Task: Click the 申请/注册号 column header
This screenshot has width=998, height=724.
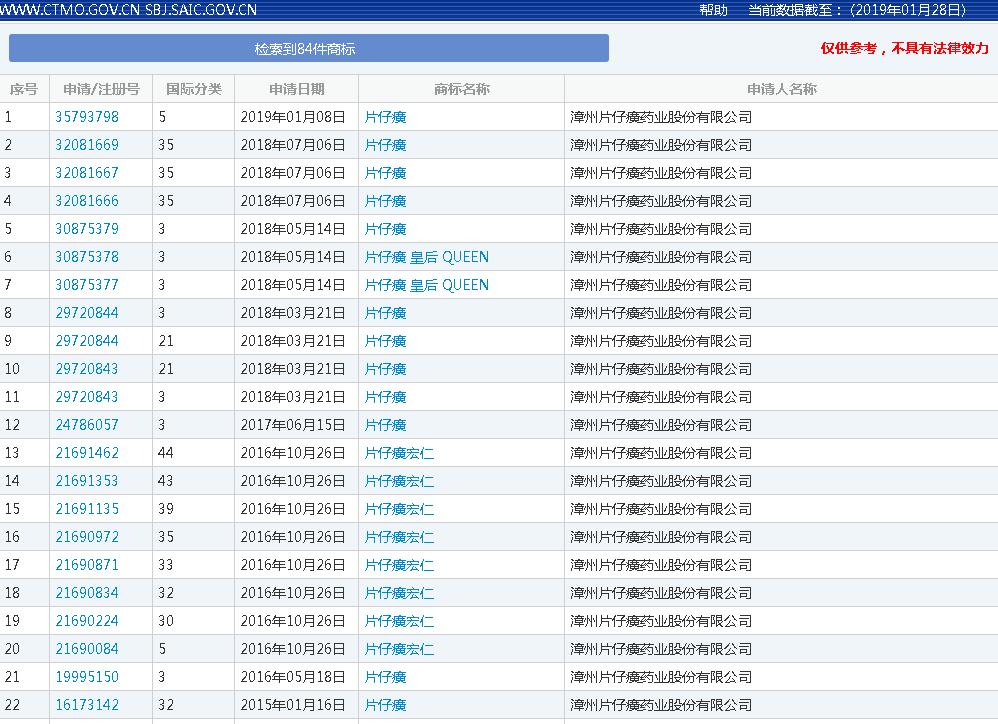Action: [101, 89]
